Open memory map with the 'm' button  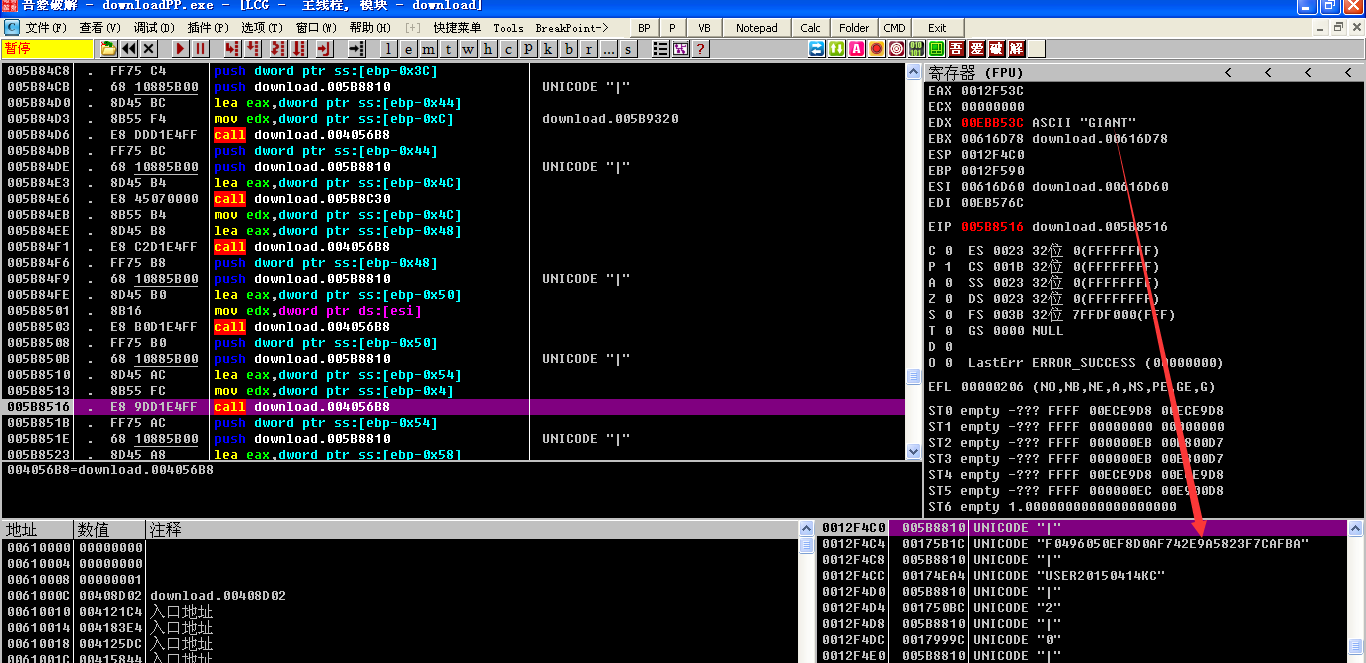click(428, 48)
